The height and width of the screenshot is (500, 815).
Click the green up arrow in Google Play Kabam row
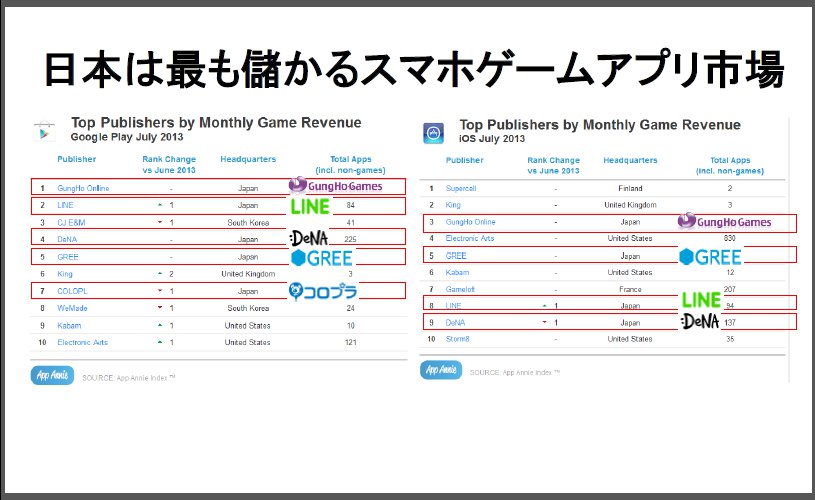click(160, 325)
